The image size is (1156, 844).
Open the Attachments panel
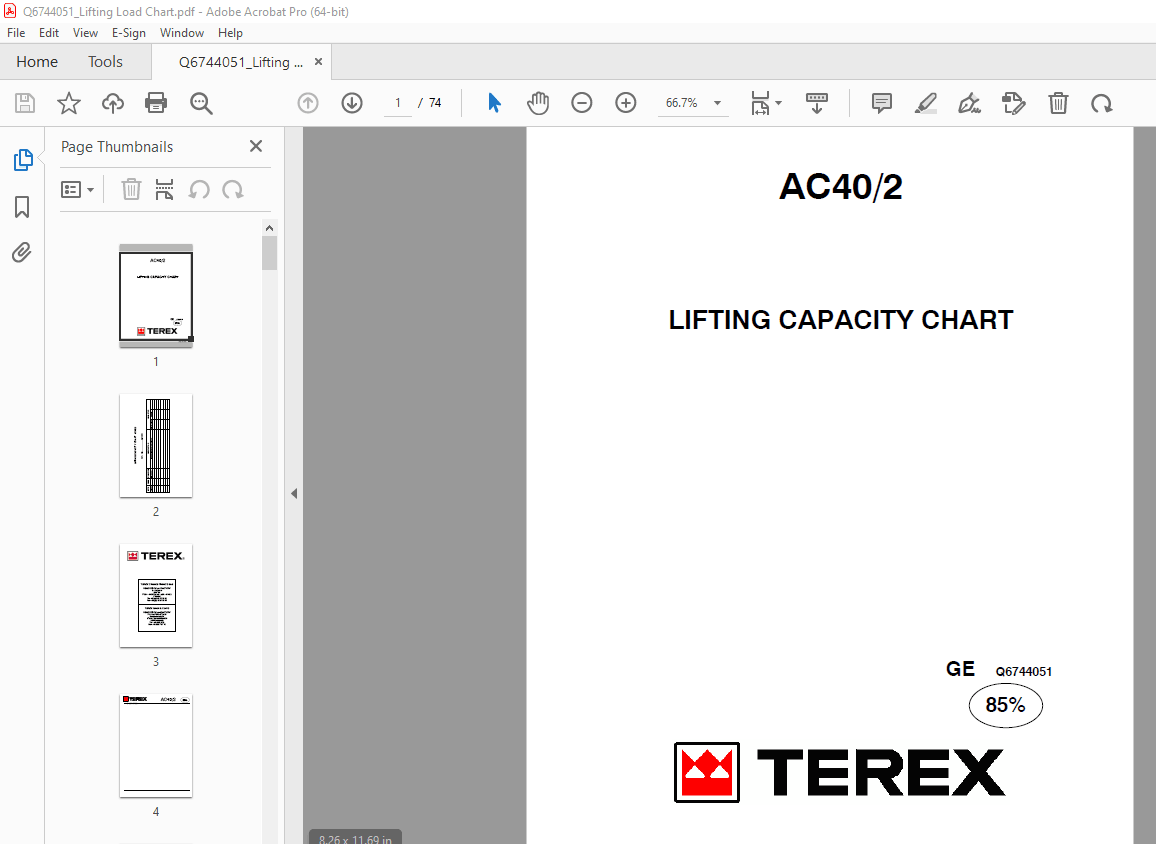tap(22, 252)
